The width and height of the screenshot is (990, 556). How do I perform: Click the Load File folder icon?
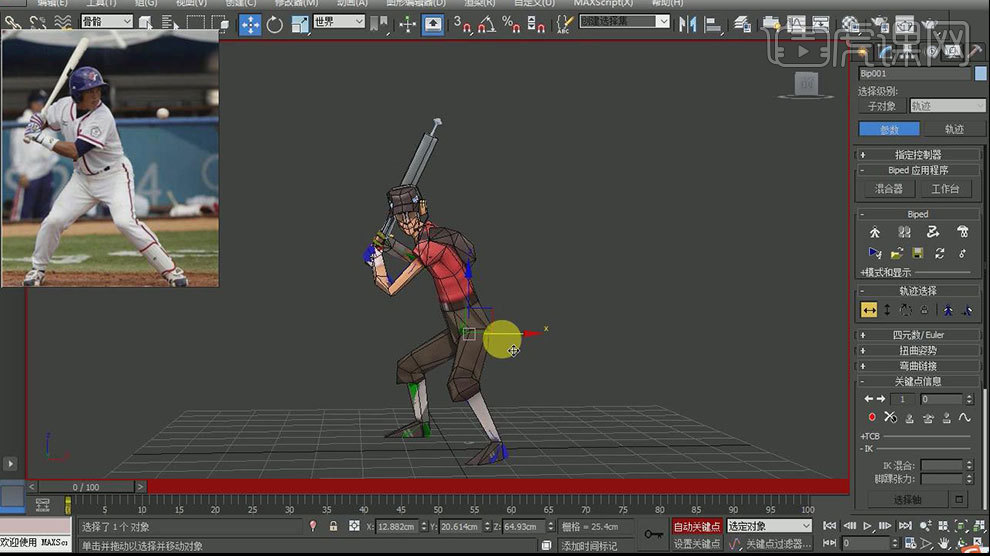point(897,253)
